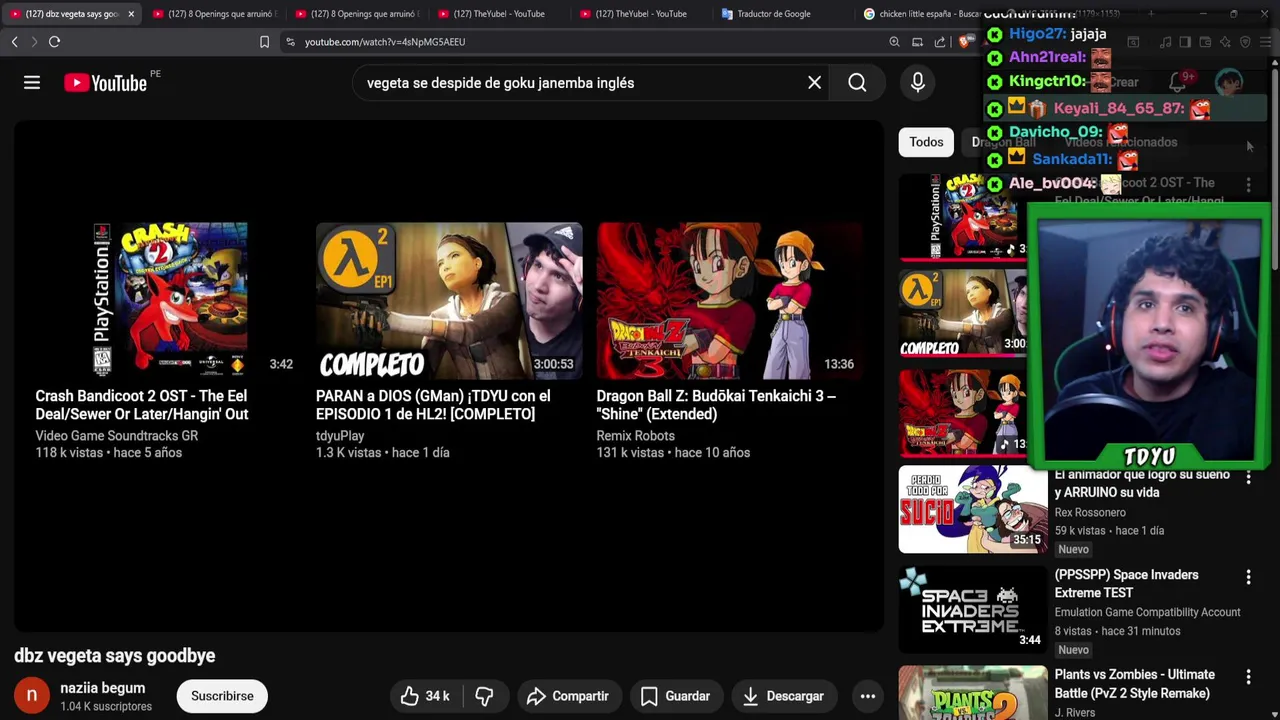Toggle Brave sidebar panel icon

[x=1185, y=42]
